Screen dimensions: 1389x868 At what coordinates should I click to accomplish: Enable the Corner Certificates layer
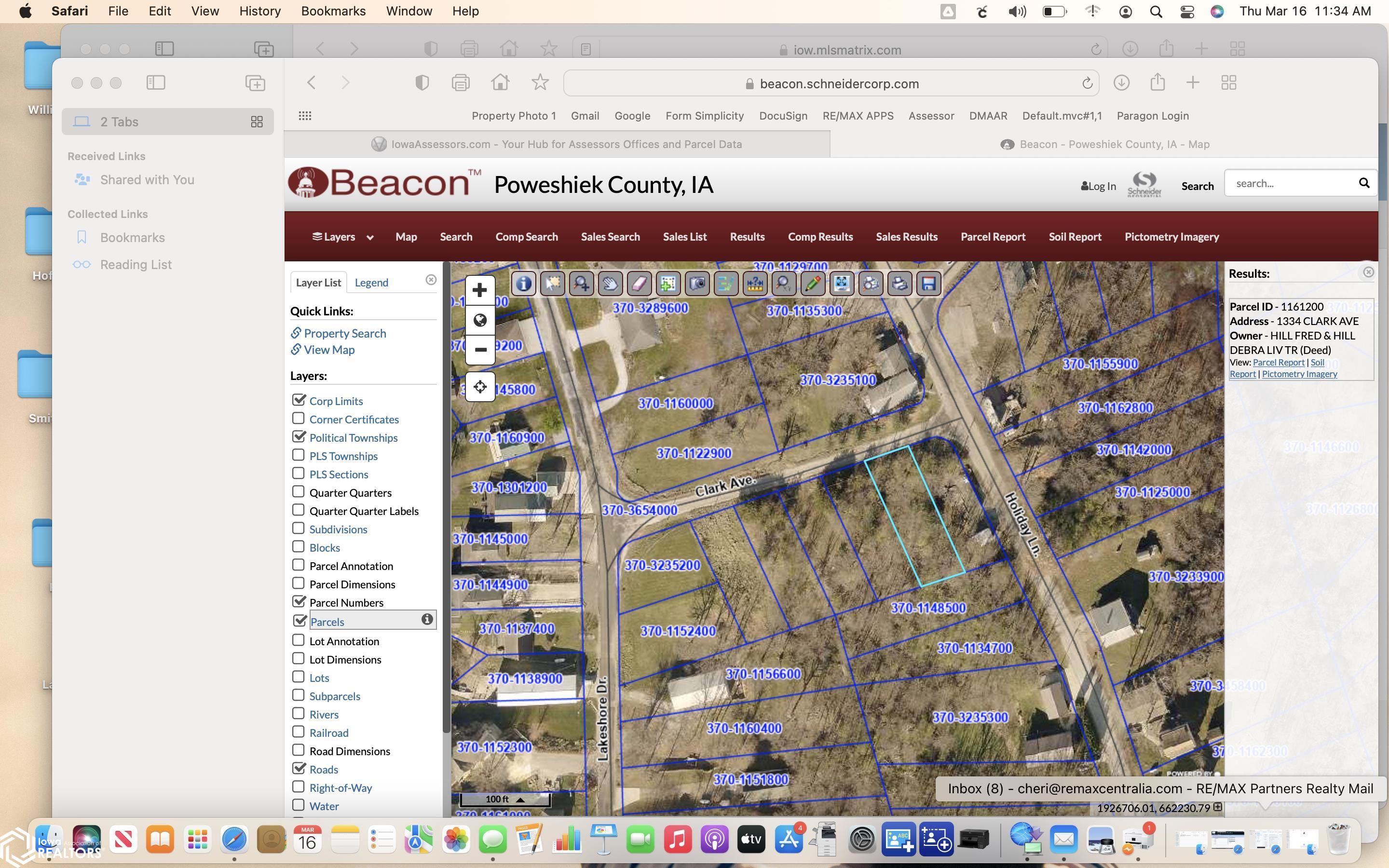299,419
